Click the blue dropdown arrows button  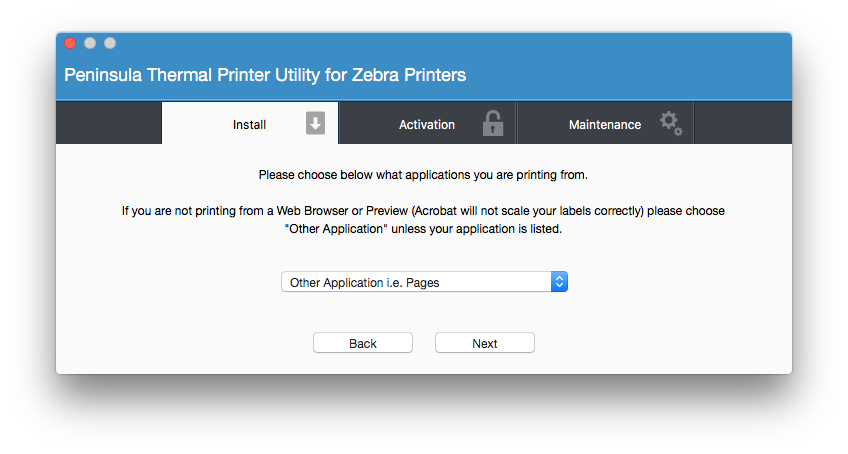coord(560,282)
